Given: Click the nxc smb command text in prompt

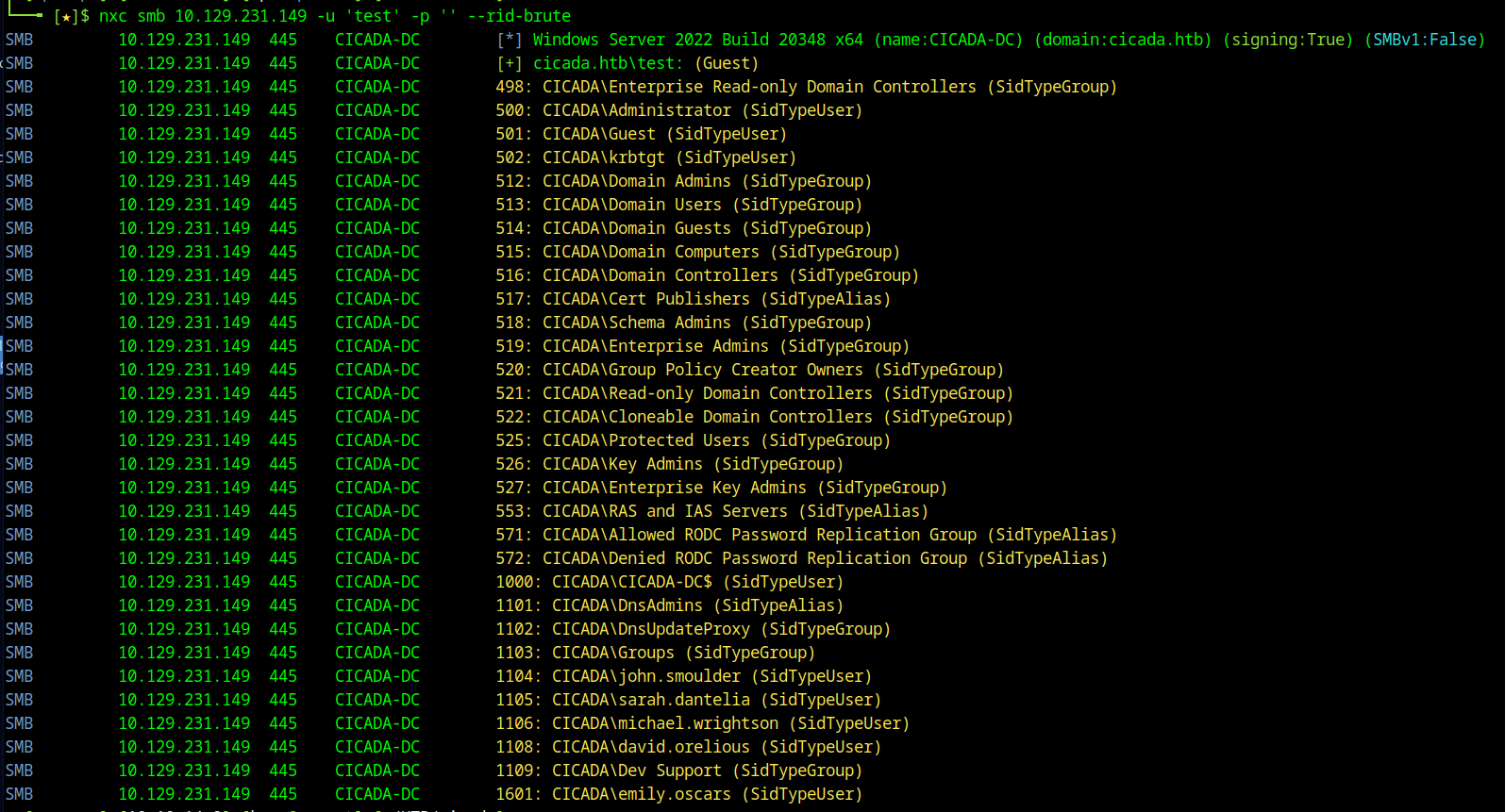Looking at the screenshot, I should tap(132, 16).
